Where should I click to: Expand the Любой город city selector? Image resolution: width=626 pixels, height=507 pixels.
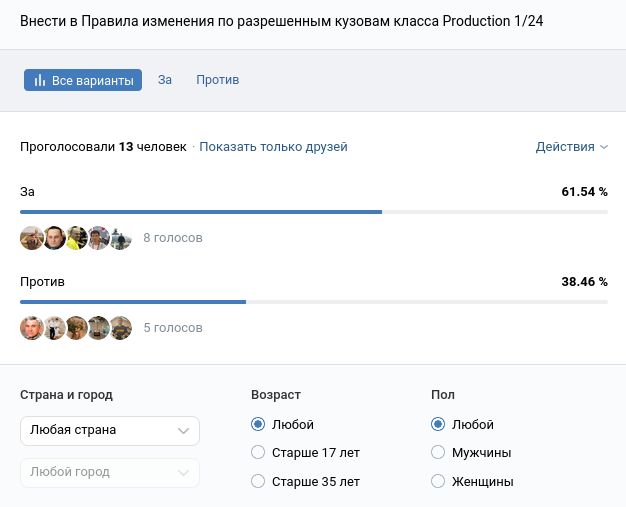point(110,472)
